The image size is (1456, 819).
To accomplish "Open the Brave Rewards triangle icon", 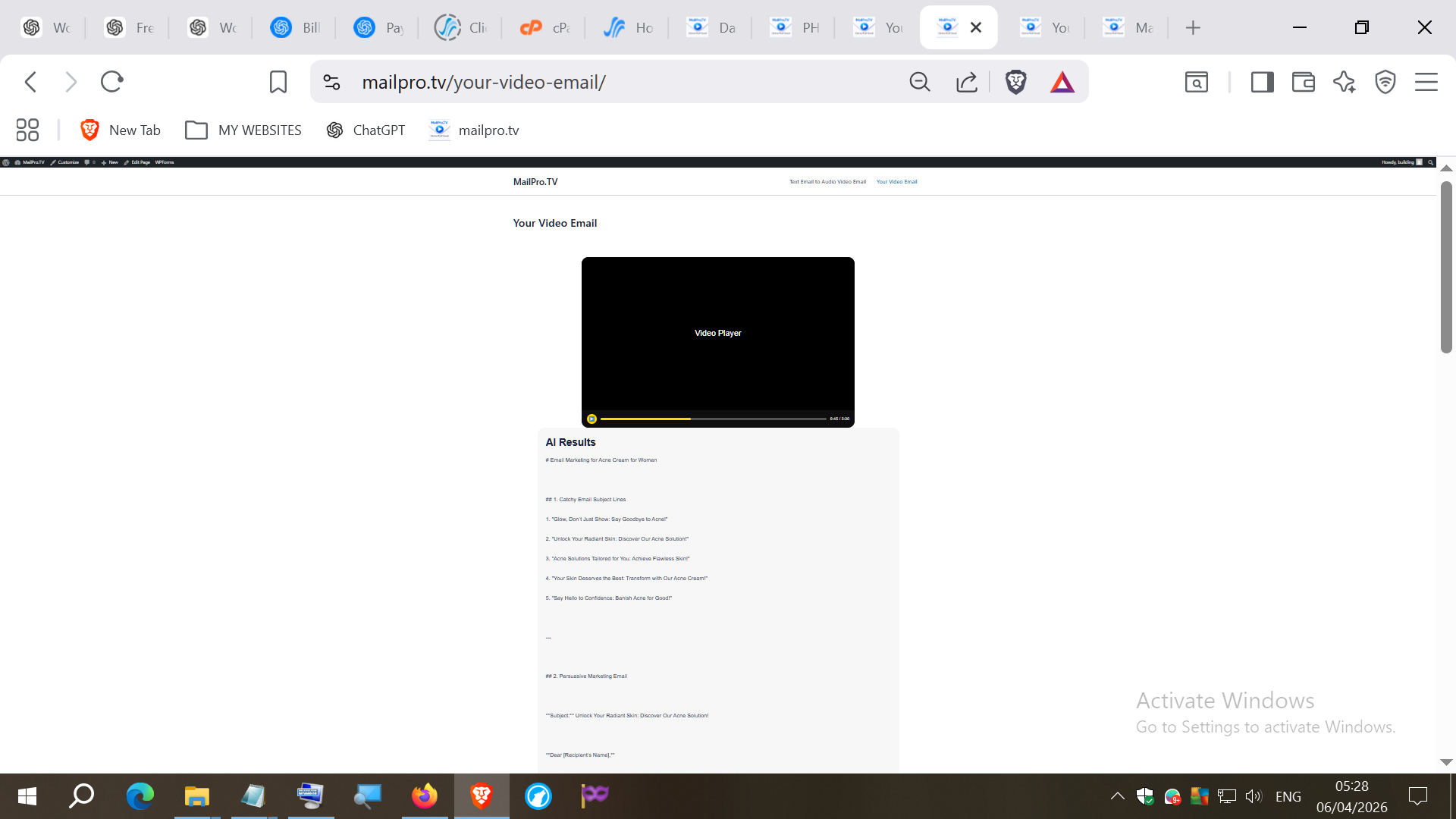I will [1062, 82].
